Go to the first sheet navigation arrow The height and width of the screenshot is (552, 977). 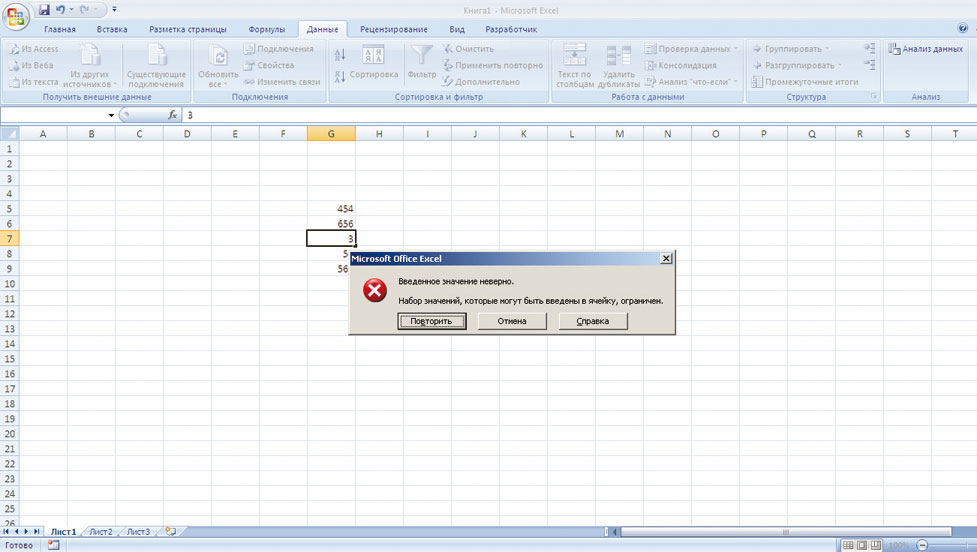click(x=6, y=531)
